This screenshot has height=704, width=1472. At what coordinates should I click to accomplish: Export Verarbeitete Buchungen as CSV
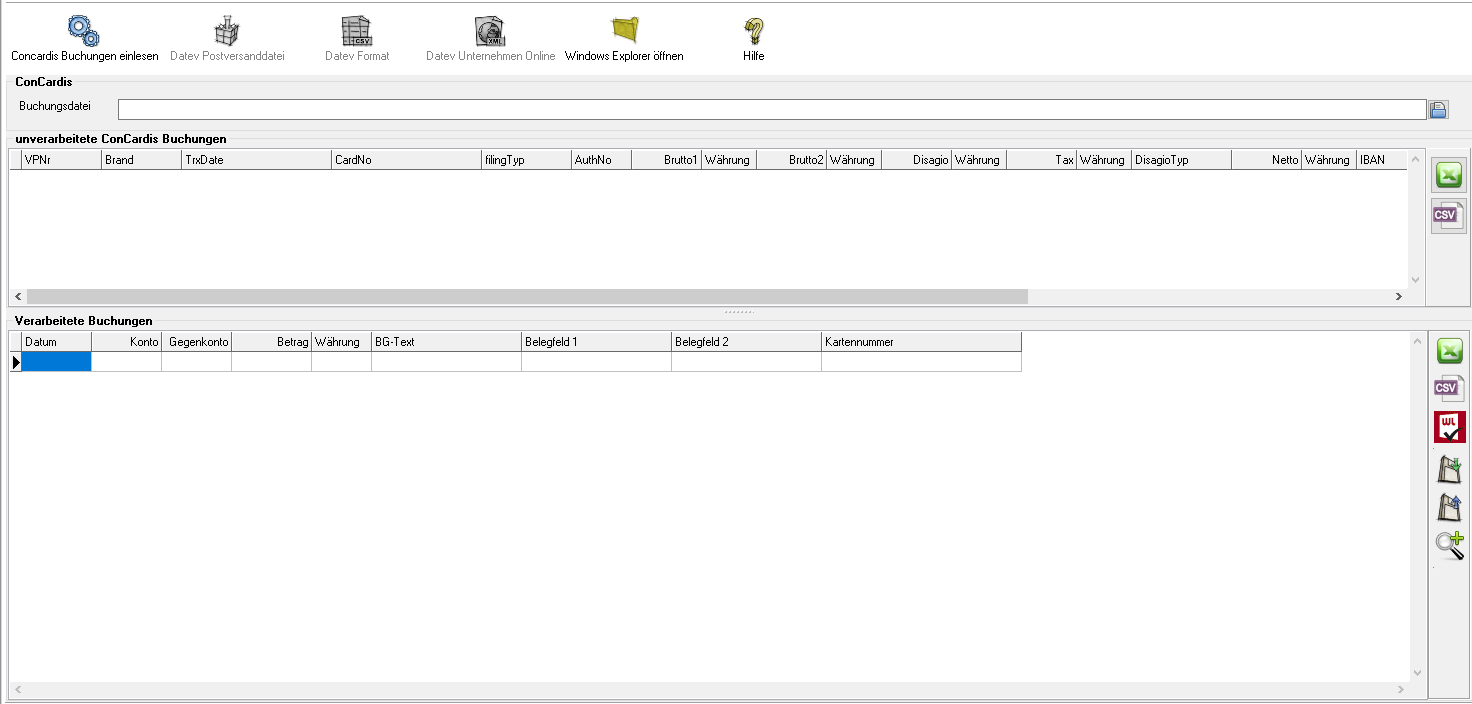coord(1449,389)
